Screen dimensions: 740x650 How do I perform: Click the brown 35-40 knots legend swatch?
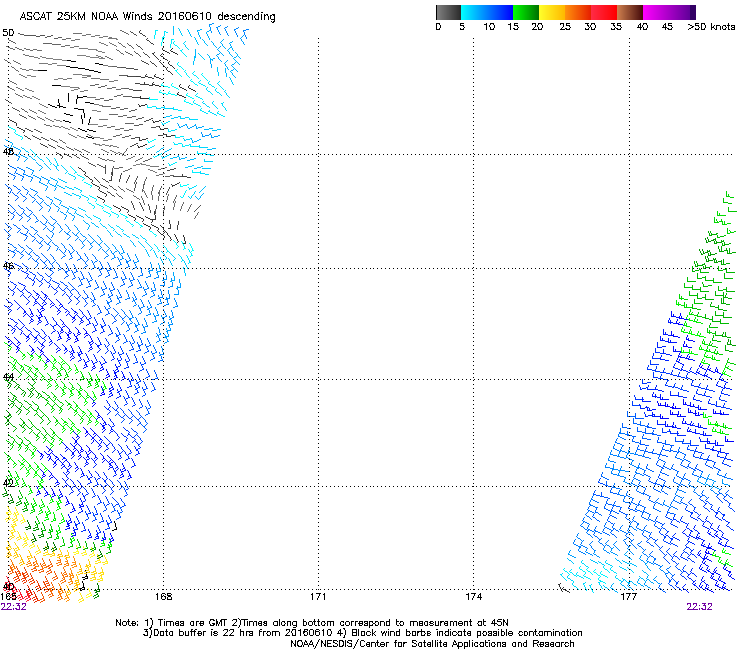[x=630, y=12]
